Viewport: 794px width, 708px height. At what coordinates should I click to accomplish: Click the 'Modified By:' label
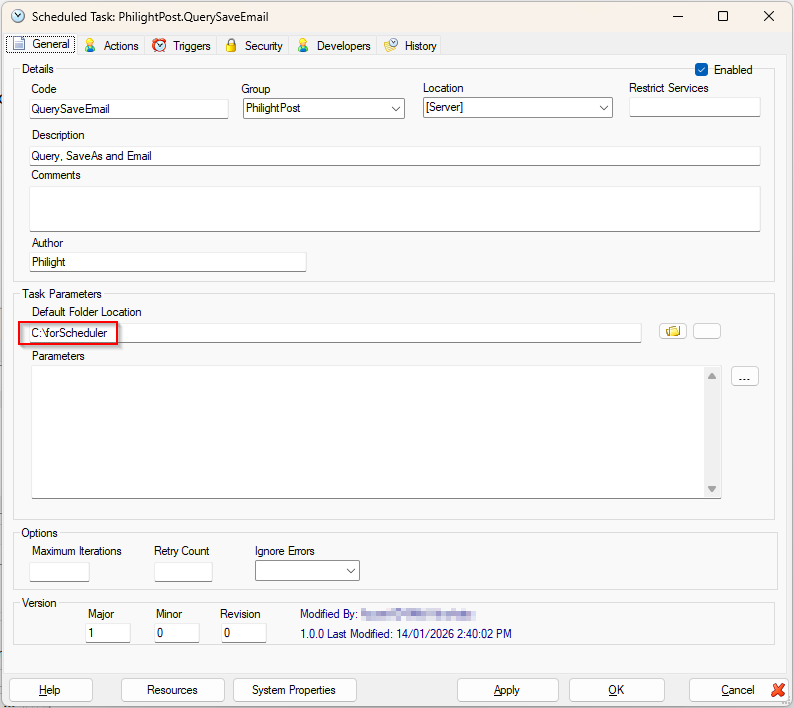(x=329, y=614)
